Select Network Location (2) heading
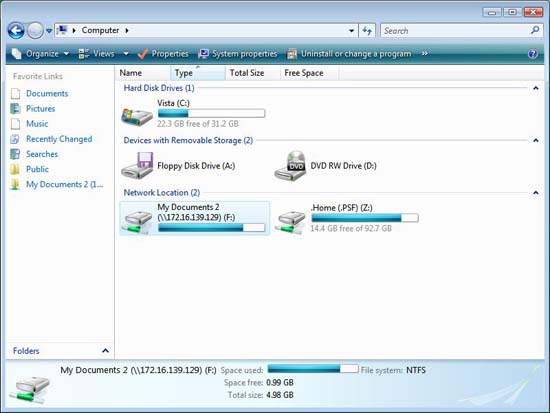The width and height of the screenshot is (550, 413). (x=162, y=193)
